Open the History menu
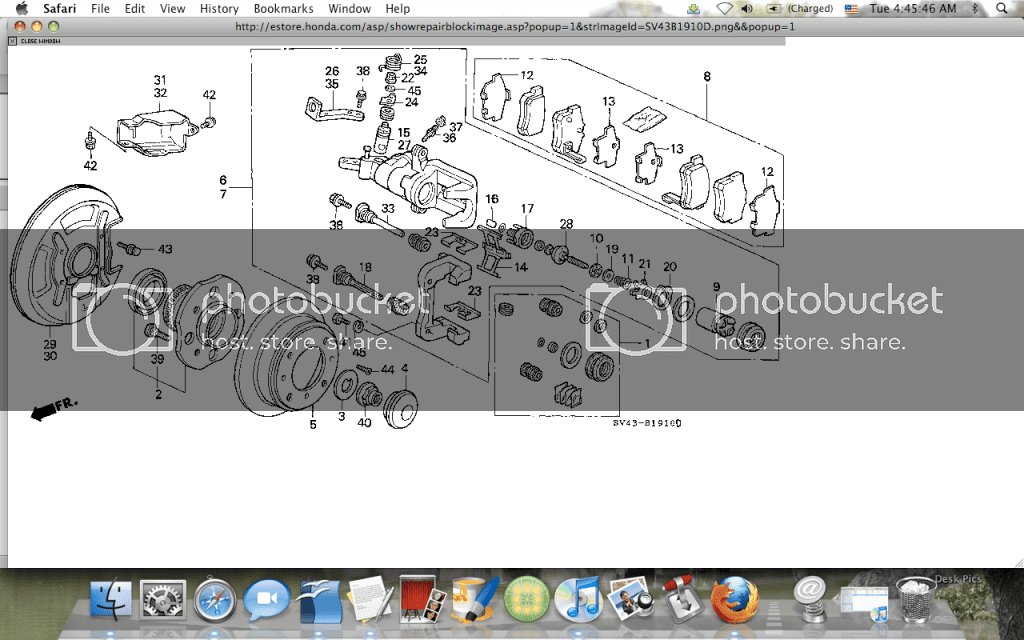This screenshot has width=1024, height=640. [x=219, y=8]
